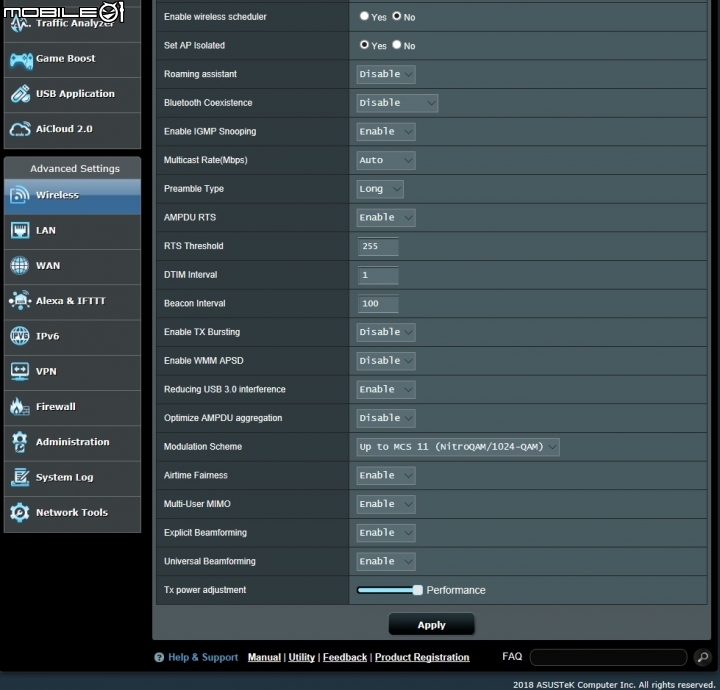Click the Administration gear icon

[20, 442]
